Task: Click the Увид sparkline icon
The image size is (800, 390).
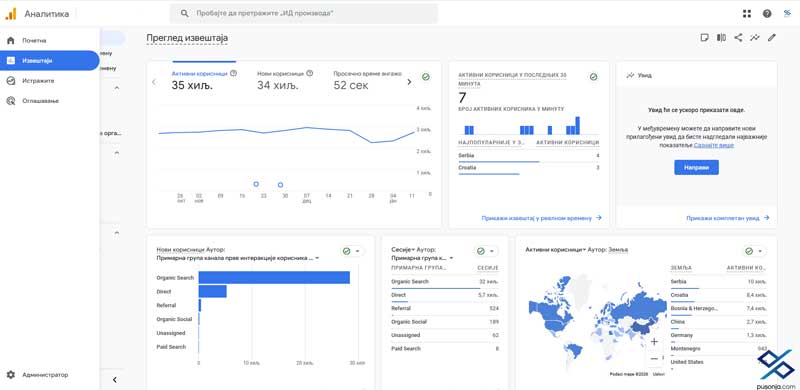Action: click(x=630, y=75)
